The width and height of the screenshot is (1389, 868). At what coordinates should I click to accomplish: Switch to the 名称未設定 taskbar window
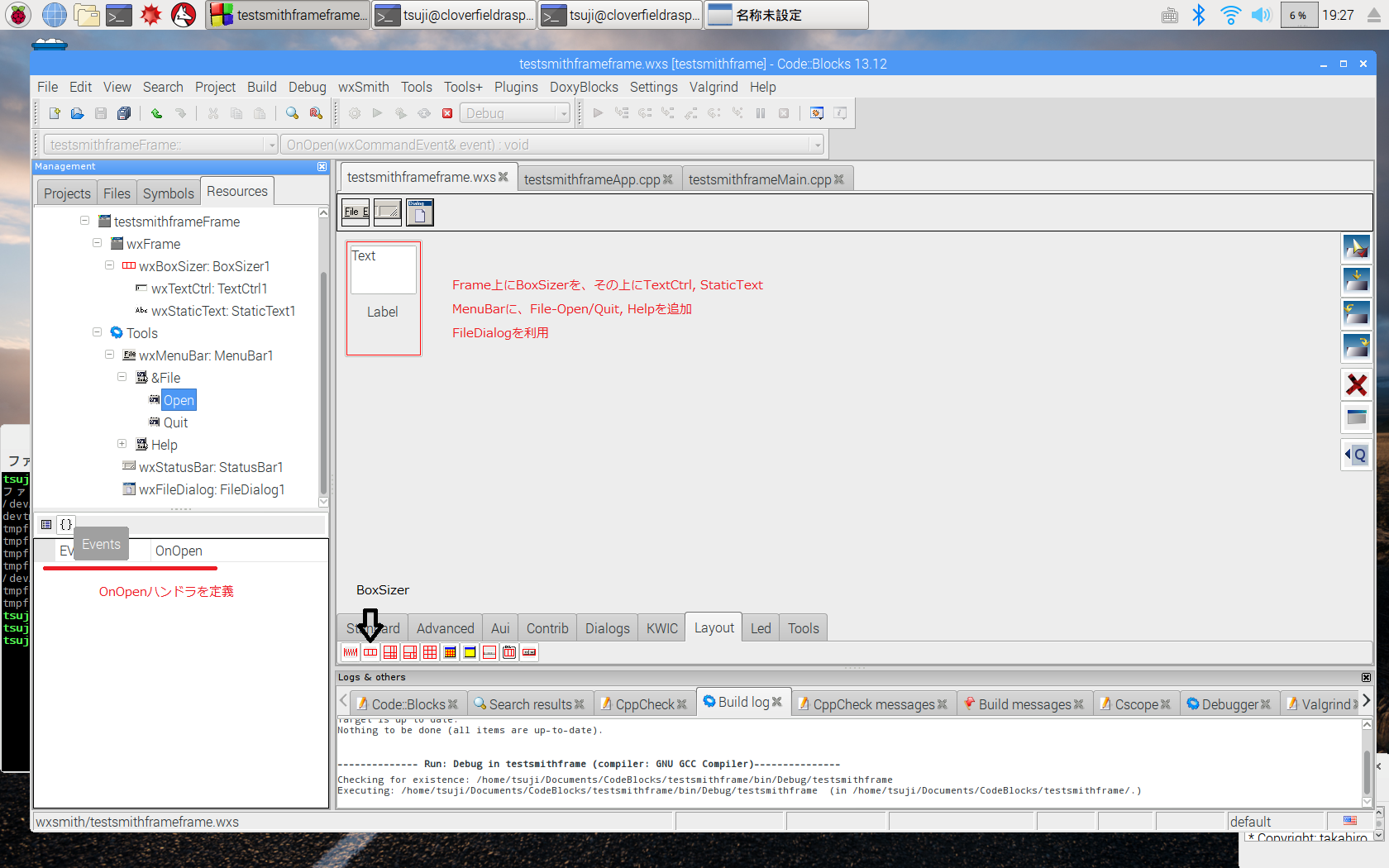(785, 15)
